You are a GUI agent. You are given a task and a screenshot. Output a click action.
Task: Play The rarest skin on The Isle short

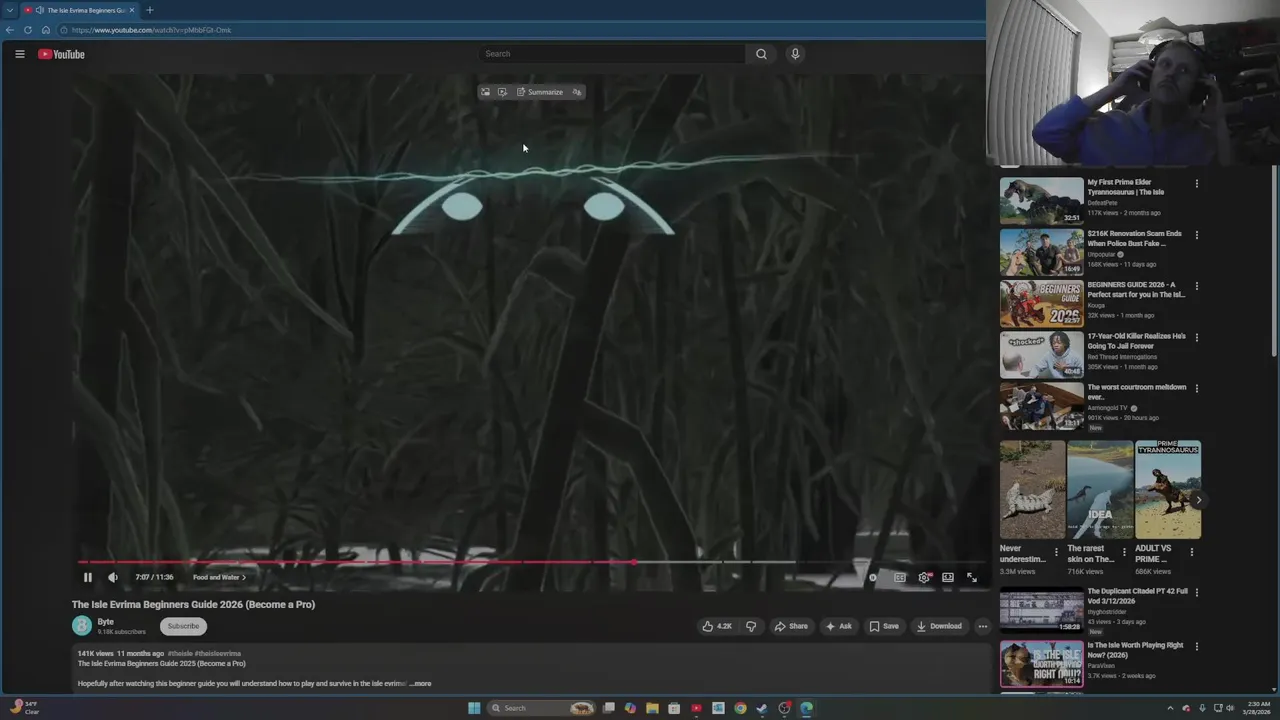[1100, 490]
